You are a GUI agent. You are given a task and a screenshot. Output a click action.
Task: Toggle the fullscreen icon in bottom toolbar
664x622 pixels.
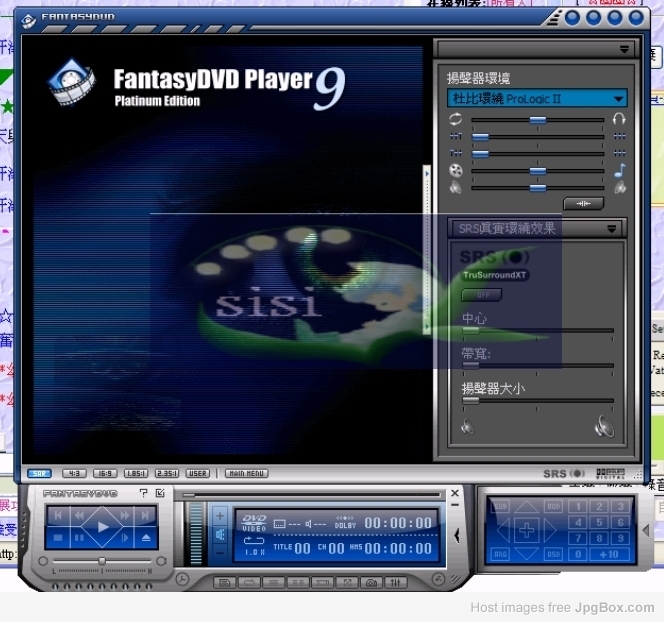pos(347,583)
